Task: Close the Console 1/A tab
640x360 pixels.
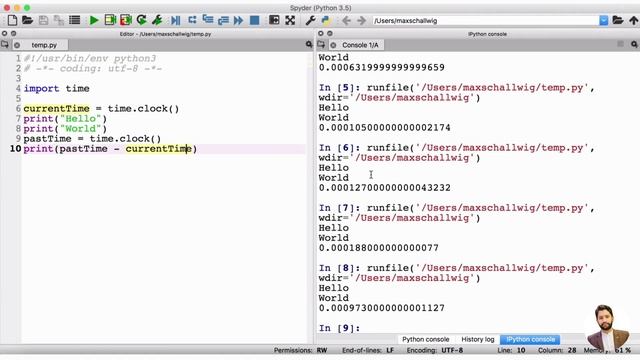Action: click(x=333, y=45)
